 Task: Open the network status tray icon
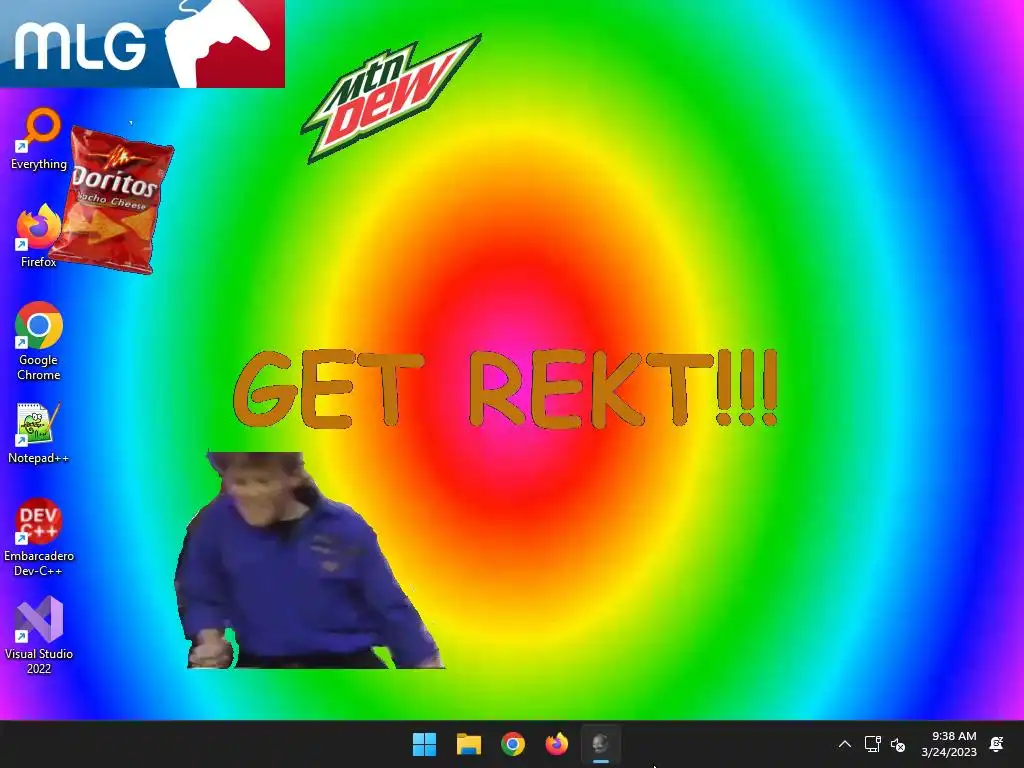[872, 744]
